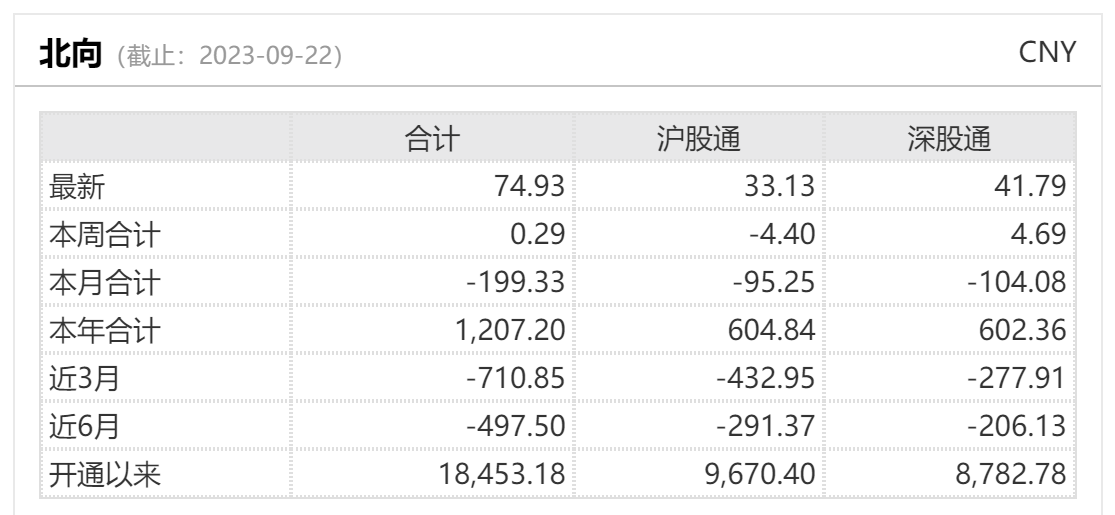Click the 截止 2023-09-22 date text
Viewport: 1115px width, 515px height.
230,56
